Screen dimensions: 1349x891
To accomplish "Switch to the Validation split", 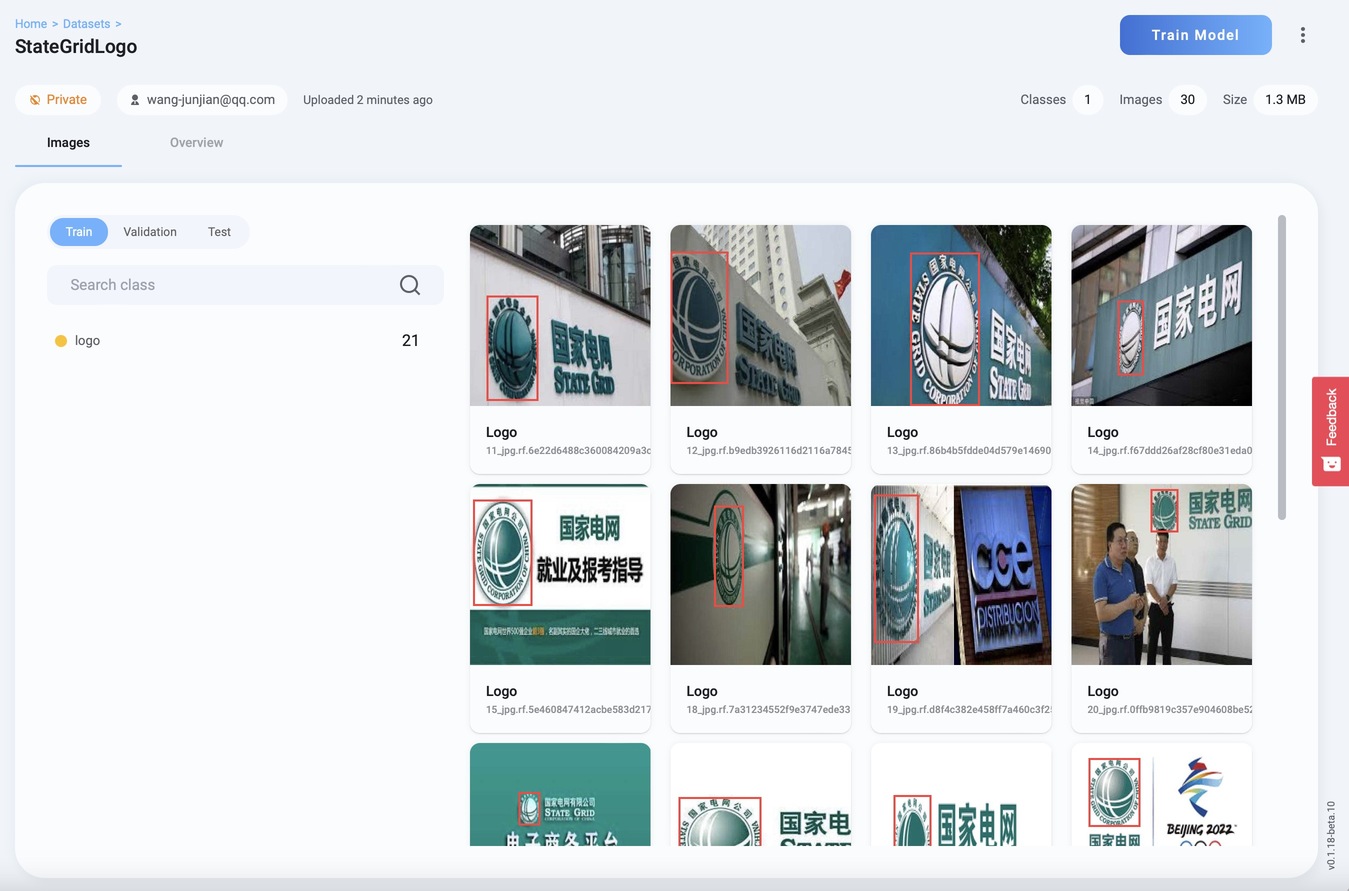I will pyautogui.click(x=150, y=232).
